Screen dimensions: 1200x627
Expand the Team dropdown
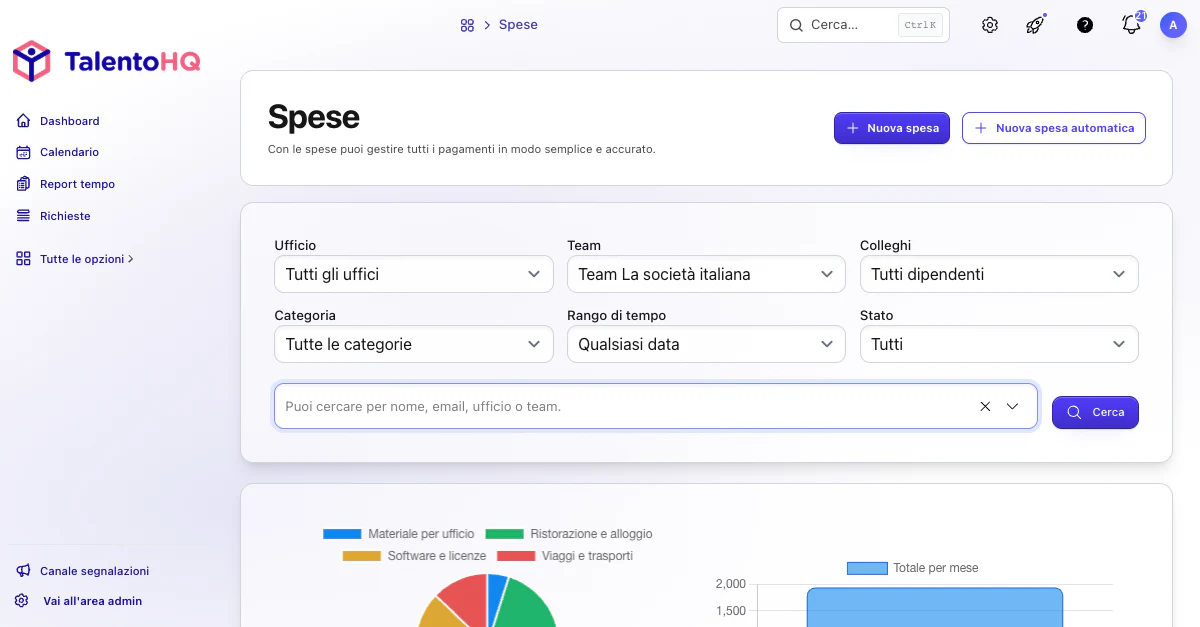(x=706, y=274)
